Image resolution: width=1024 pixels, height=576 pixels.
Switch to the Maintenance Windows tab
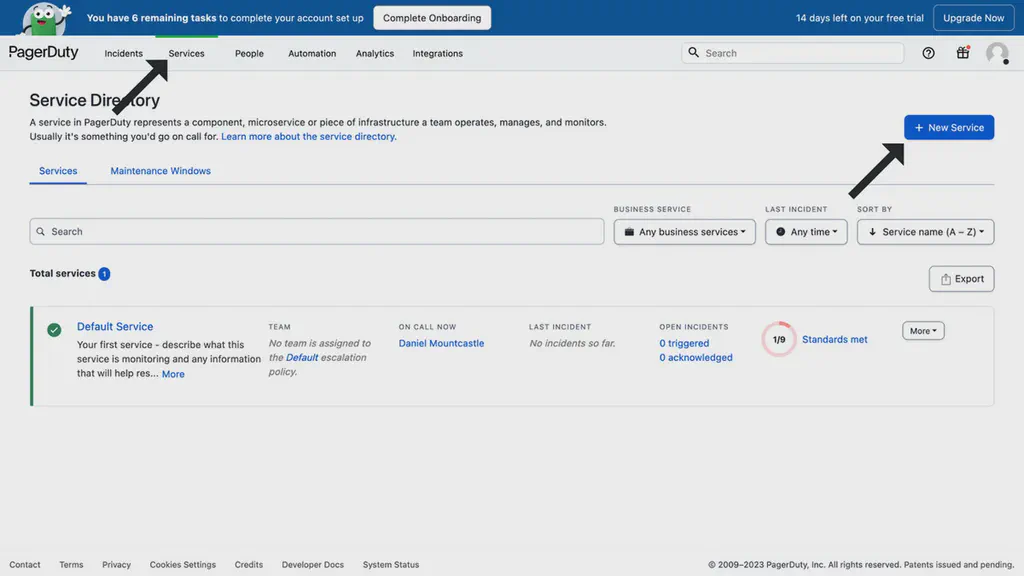160,170
